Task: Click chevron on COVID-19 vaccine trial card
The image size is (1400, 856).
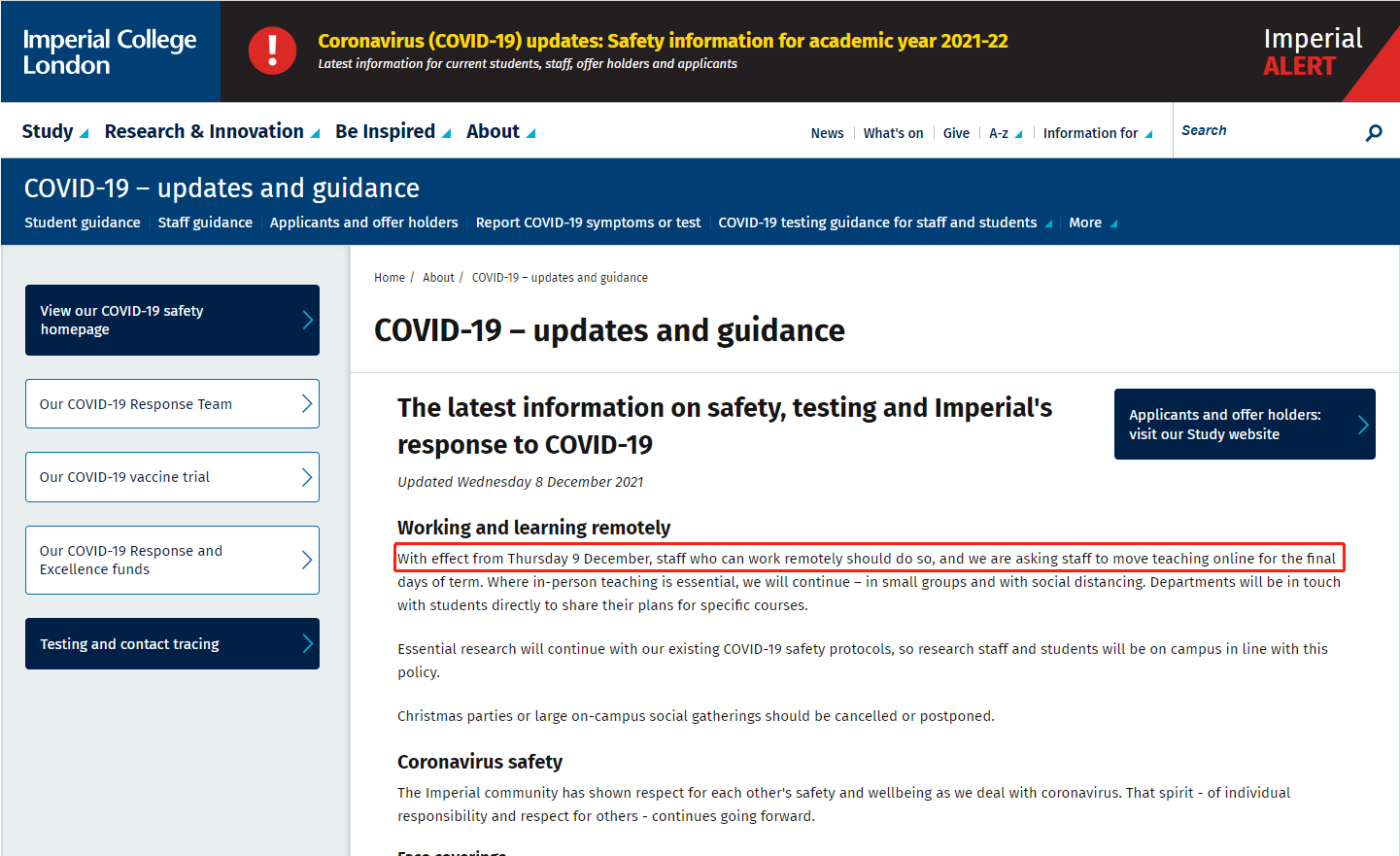Action: pos(307,477)
